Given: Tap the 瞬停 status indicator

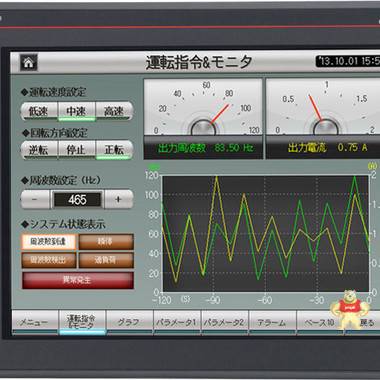Looking at the screenshot, I should [x=106, y=242].
